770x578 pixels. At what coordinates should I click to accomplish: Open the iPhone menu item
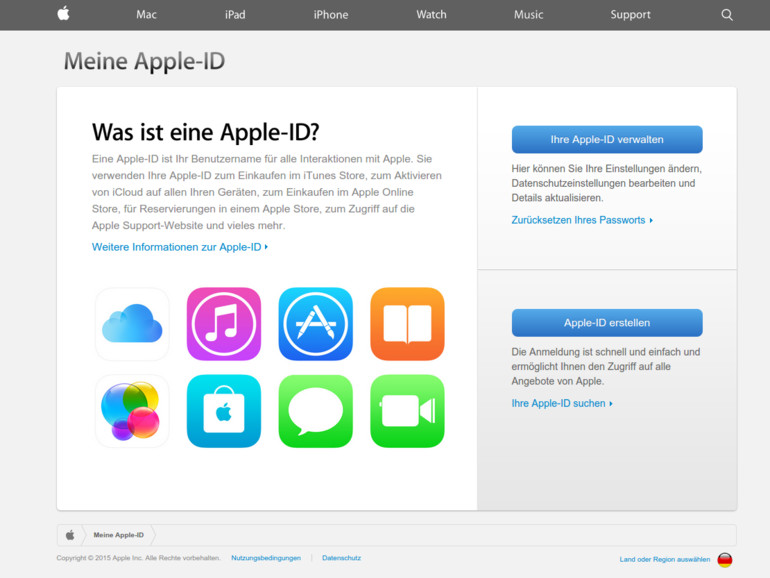point(331,15)
